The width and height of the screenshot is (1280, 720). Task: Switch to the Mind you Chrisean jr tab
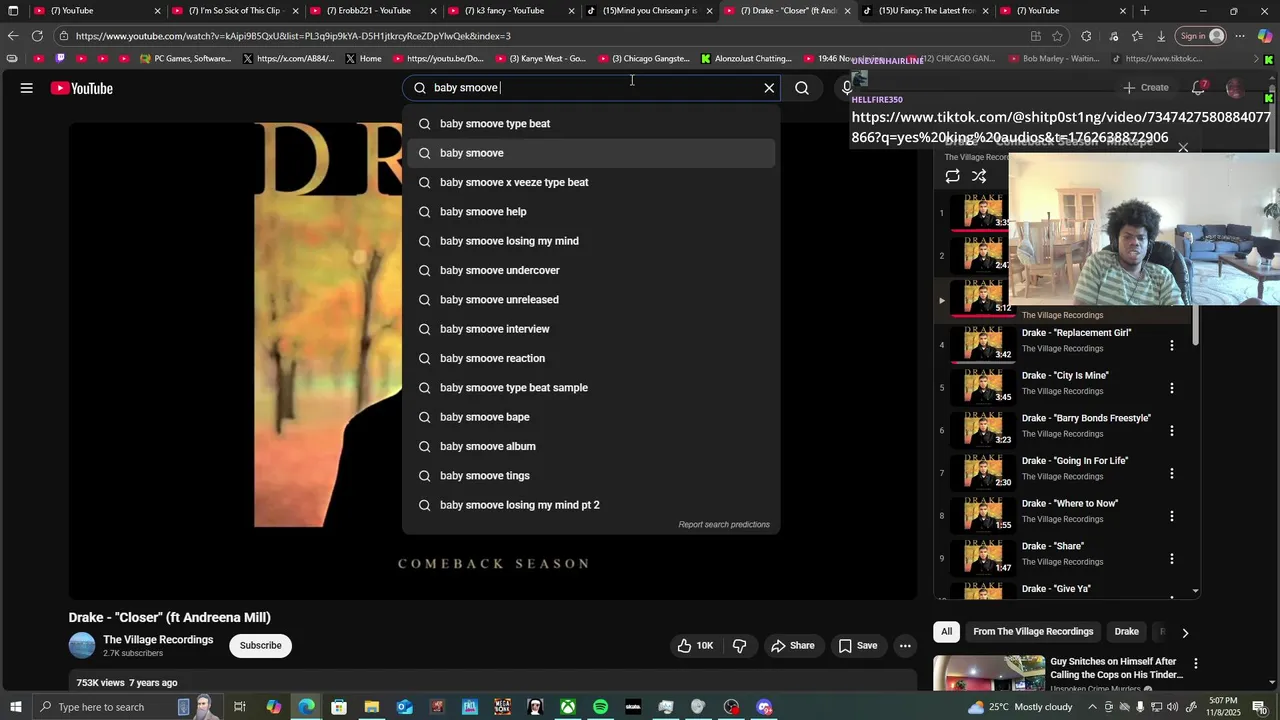[650, 11]
